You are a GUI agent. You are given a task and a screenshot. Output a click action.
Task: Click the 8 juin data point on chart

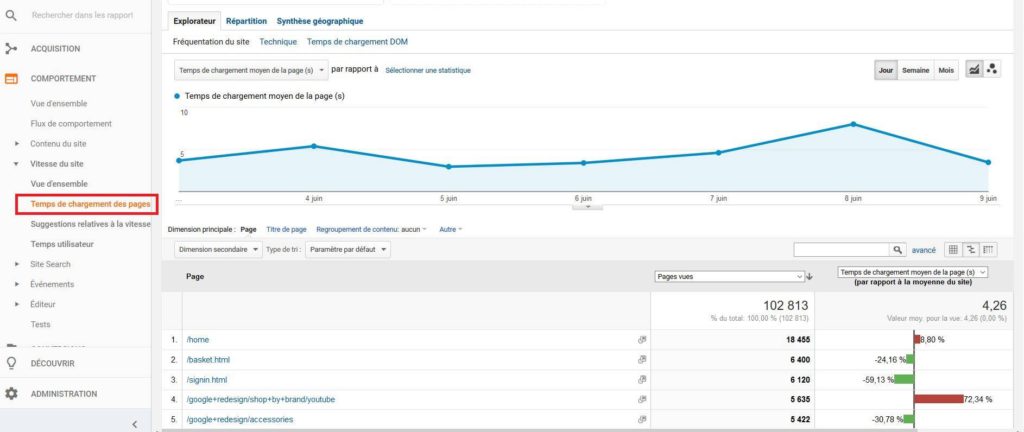pyautogui.click(x=853, y=124)
